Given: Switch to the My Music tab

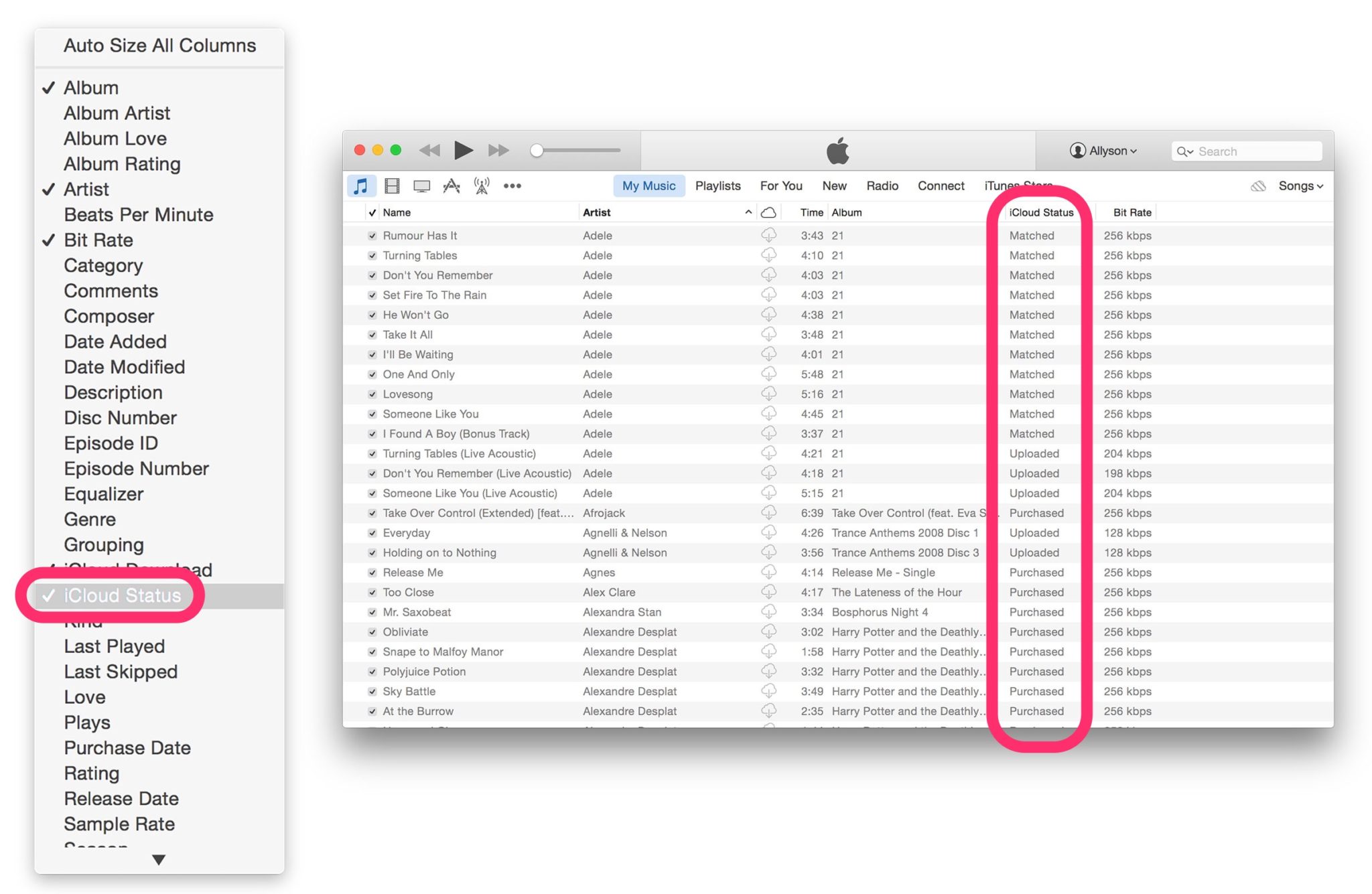Looking at the screenshot, I should click(648, 185).
